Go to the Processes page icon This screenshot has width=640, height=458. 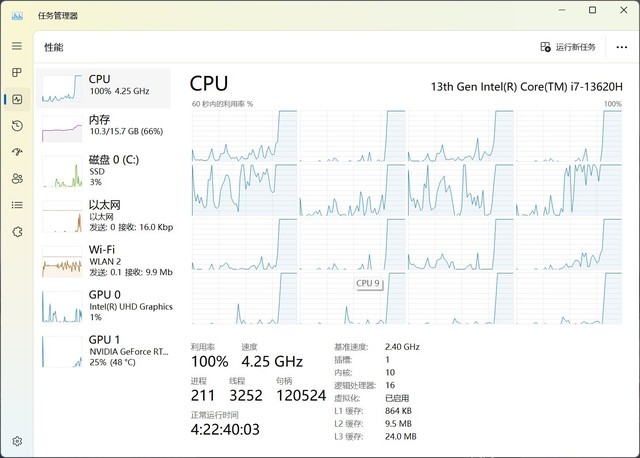click(17, 73)
